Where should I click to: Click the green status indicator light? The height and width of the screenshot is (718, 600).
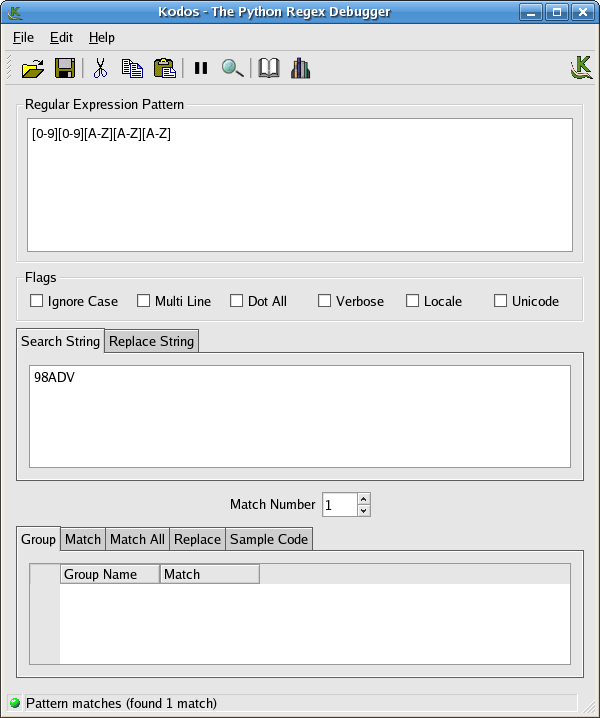coord(15,702)
